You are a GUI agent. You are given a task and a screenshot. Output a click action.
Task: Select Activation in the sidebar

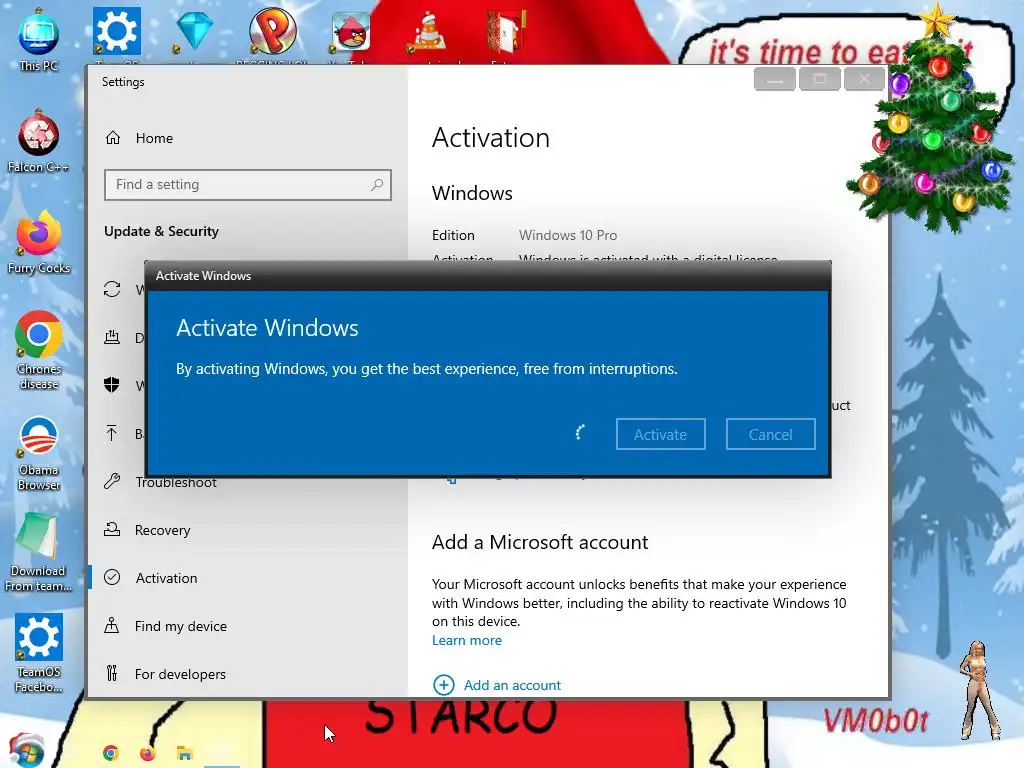[x=166, y=578]
